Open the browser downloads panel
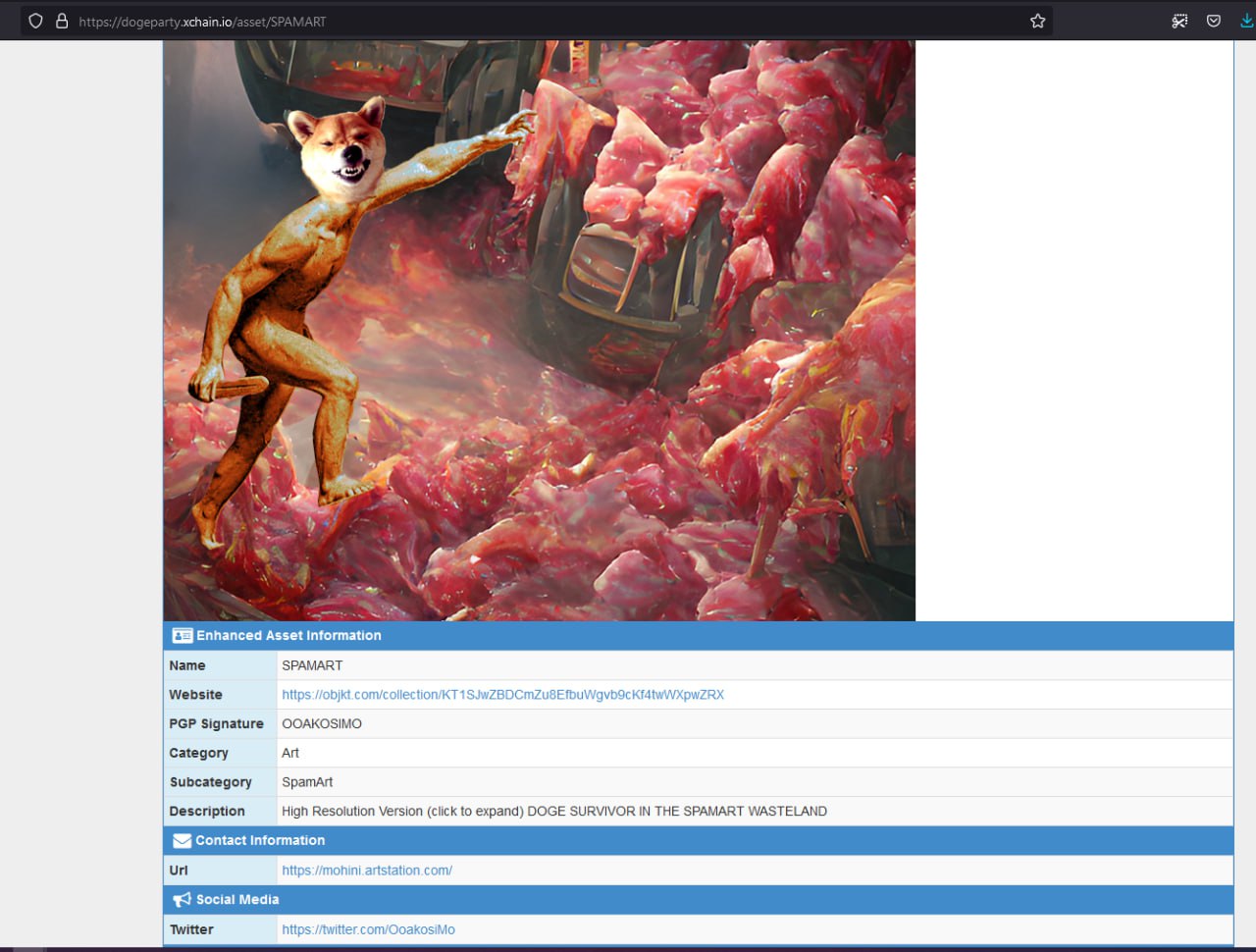 (1246, 21)
